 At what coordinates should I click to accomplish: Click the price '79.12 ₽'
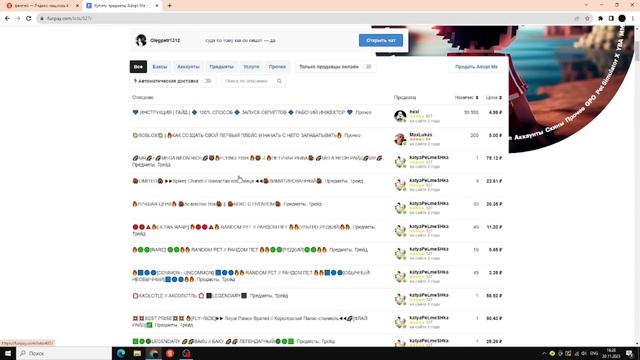494,158
